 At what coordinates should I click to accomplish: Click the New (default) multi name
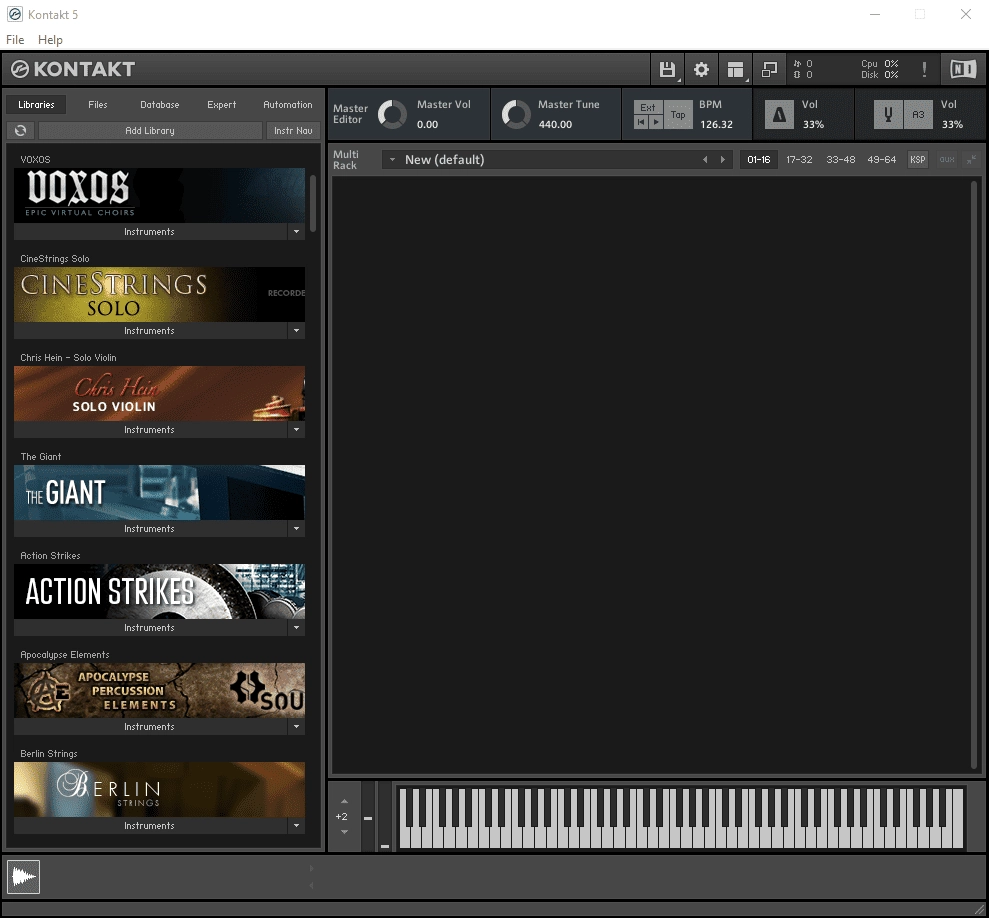[x=445, y=160]
